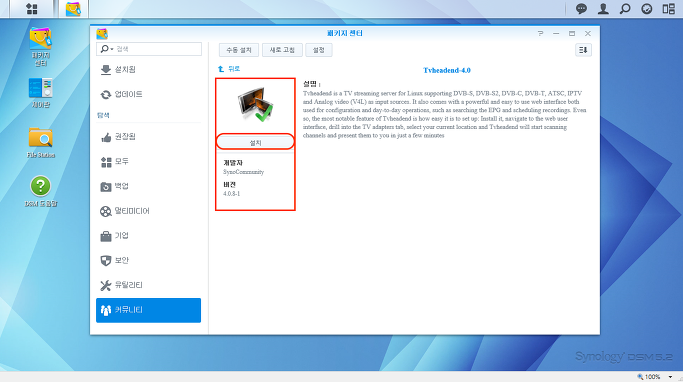
Task: Click the SynoCommunity developer text
Action: click(243, 172)
